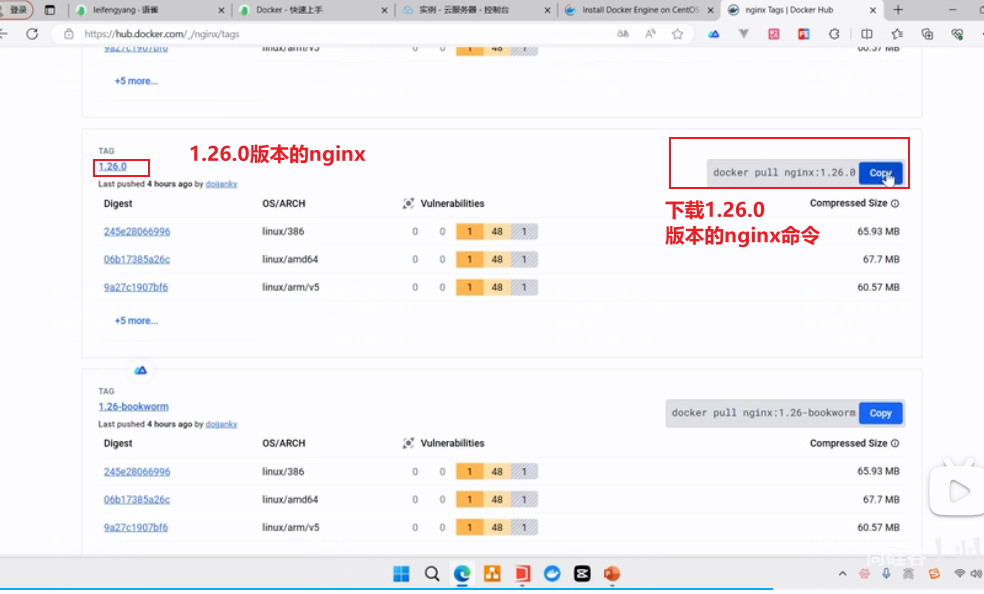
Task: Open digest 245e28066996 in 1.26-bookworm card
Action: 137,471
